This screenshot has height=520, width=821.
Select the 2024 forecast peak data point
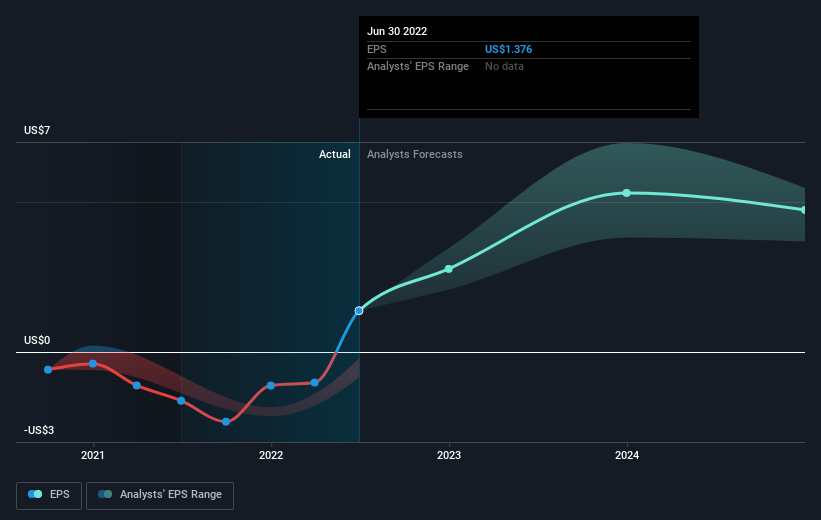[627, 193]
